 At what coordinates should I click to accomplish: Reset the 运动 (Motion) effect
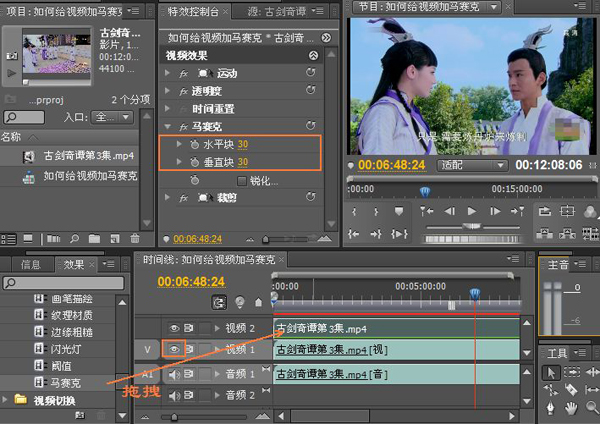click(311, 72)
